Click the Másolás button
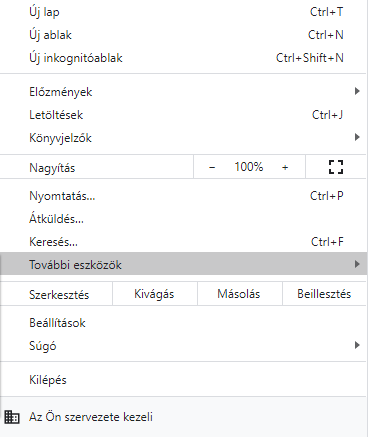 pyautogui.click(x=239, y=294)
